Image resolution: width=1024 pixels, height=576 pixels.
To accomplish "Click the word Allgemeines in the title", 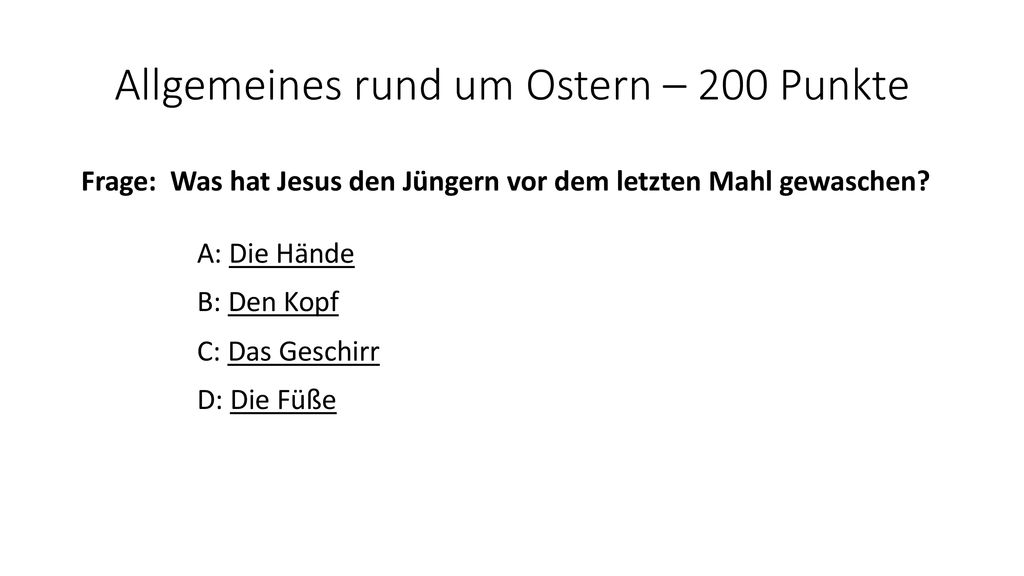I will (229, 87).
